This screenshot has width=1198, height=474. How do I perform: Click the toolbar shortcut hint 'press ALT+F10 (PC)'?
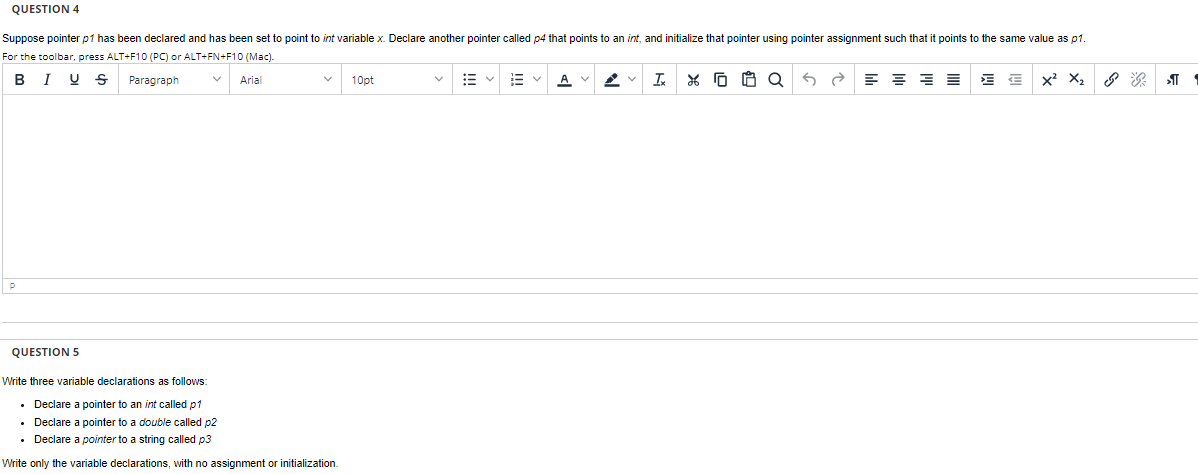click(x=138, y=57)
